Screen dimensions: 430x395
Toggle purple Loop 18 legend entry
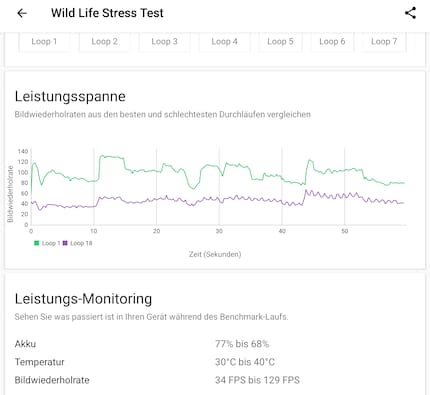[77, 243]
